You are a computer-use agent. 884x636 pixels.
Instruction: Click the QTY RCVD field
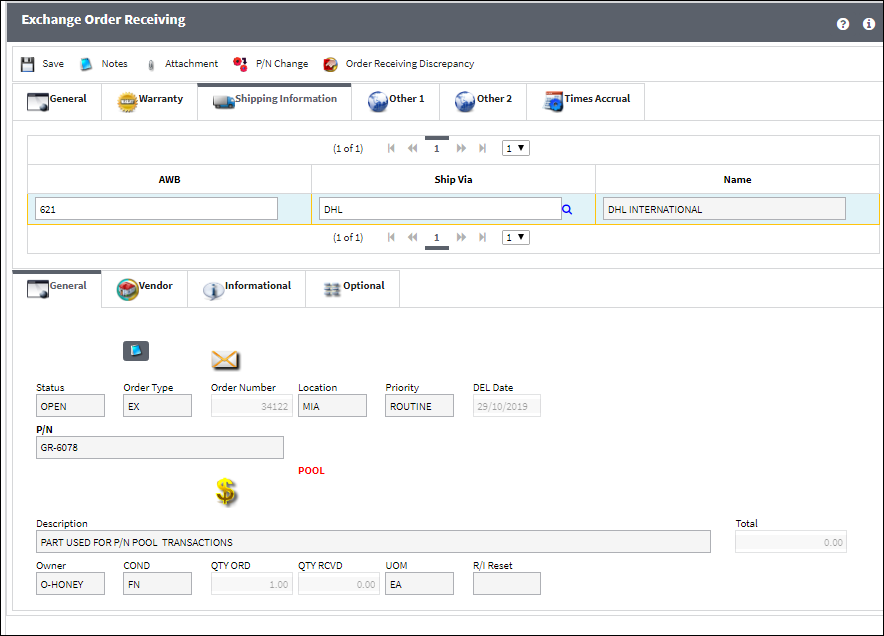[x=339, y=584]
